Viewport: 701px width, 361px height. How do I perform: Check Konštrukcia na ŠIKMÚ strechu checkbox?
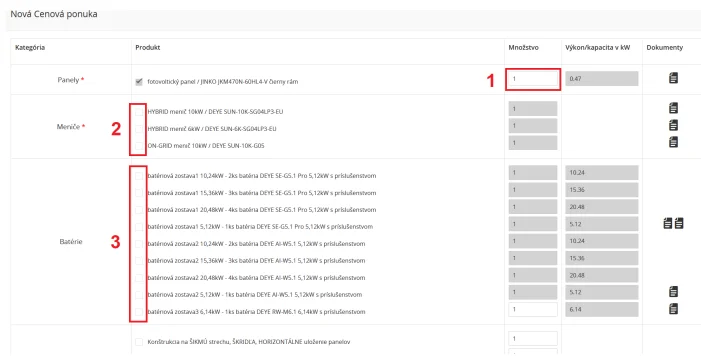click(x=139, y=342)
